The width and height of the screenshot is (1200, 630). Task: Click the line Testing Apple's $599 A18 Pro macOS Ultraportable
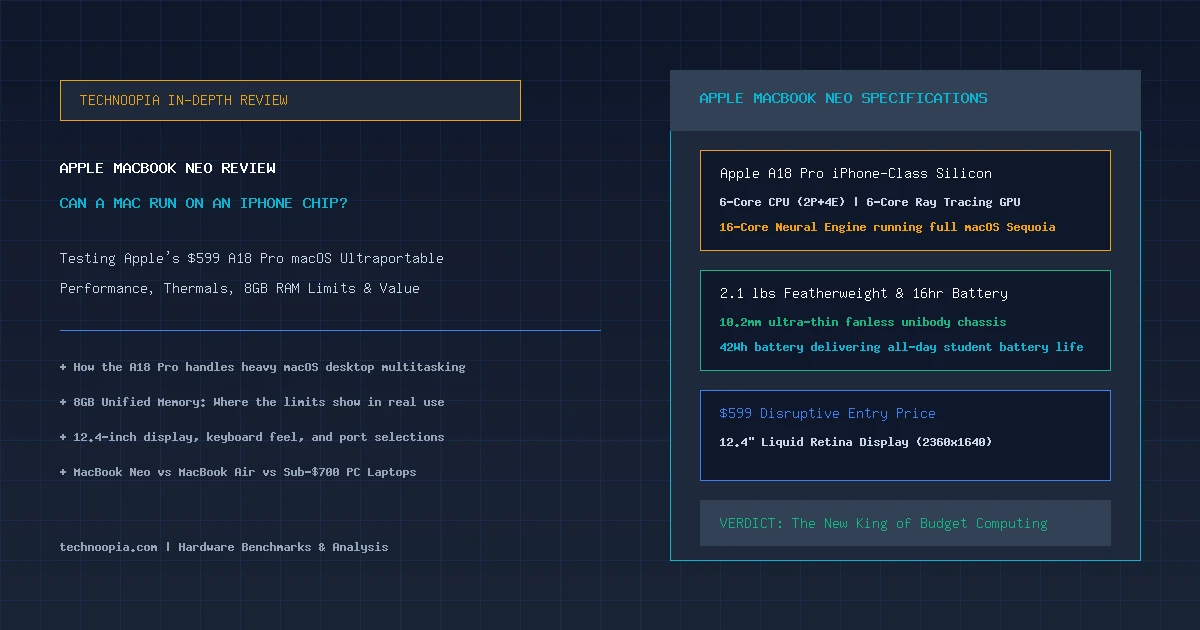pyautogui.click(x=252, y=258)
